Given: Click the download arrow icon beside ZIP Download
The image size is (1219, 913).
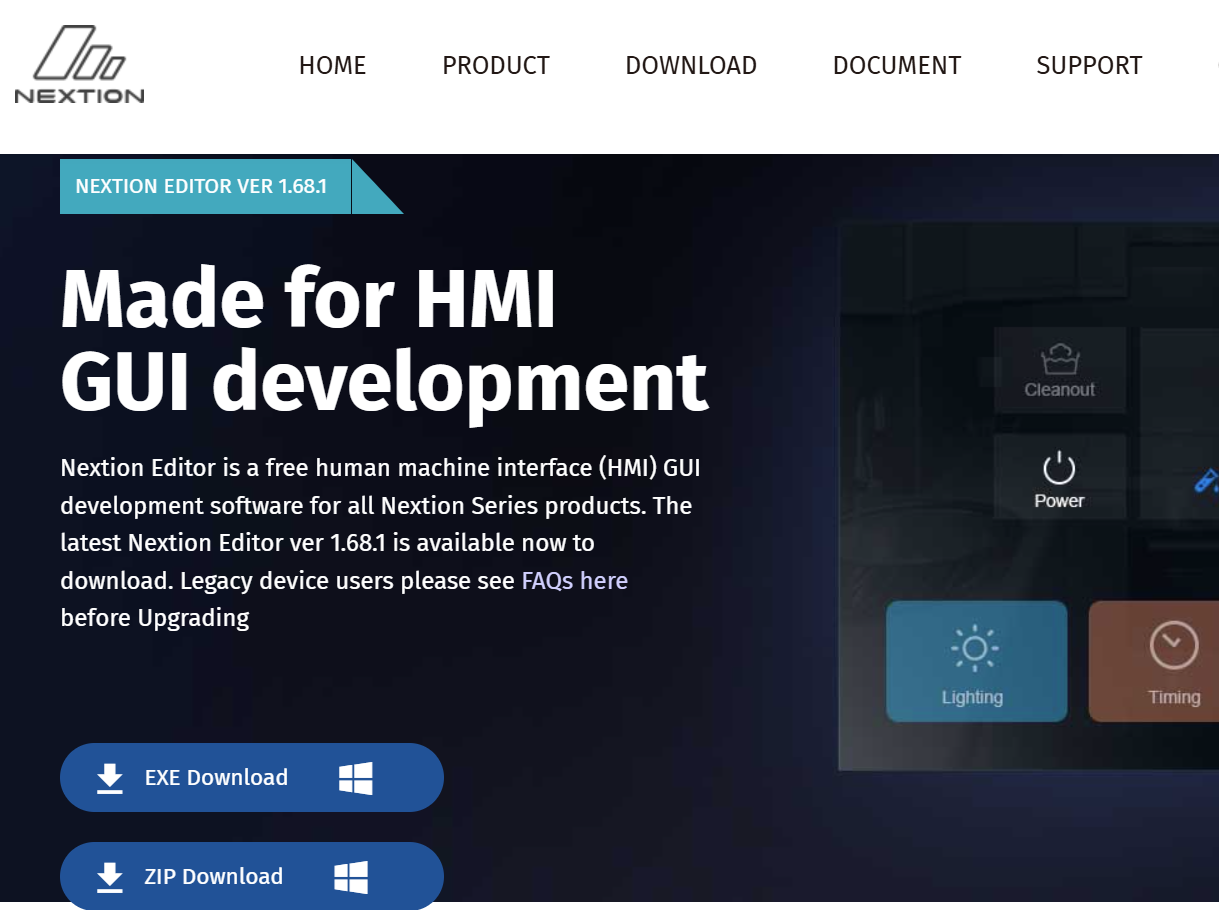Looking at the screenshot, I should [x=110, y=877].
